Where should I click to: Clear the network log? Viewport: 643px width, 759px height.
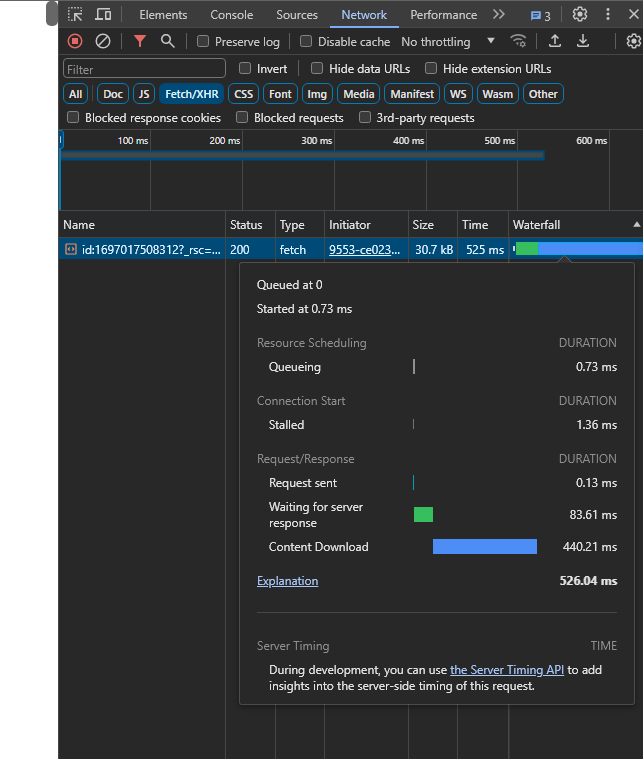(x=103, y=41)
